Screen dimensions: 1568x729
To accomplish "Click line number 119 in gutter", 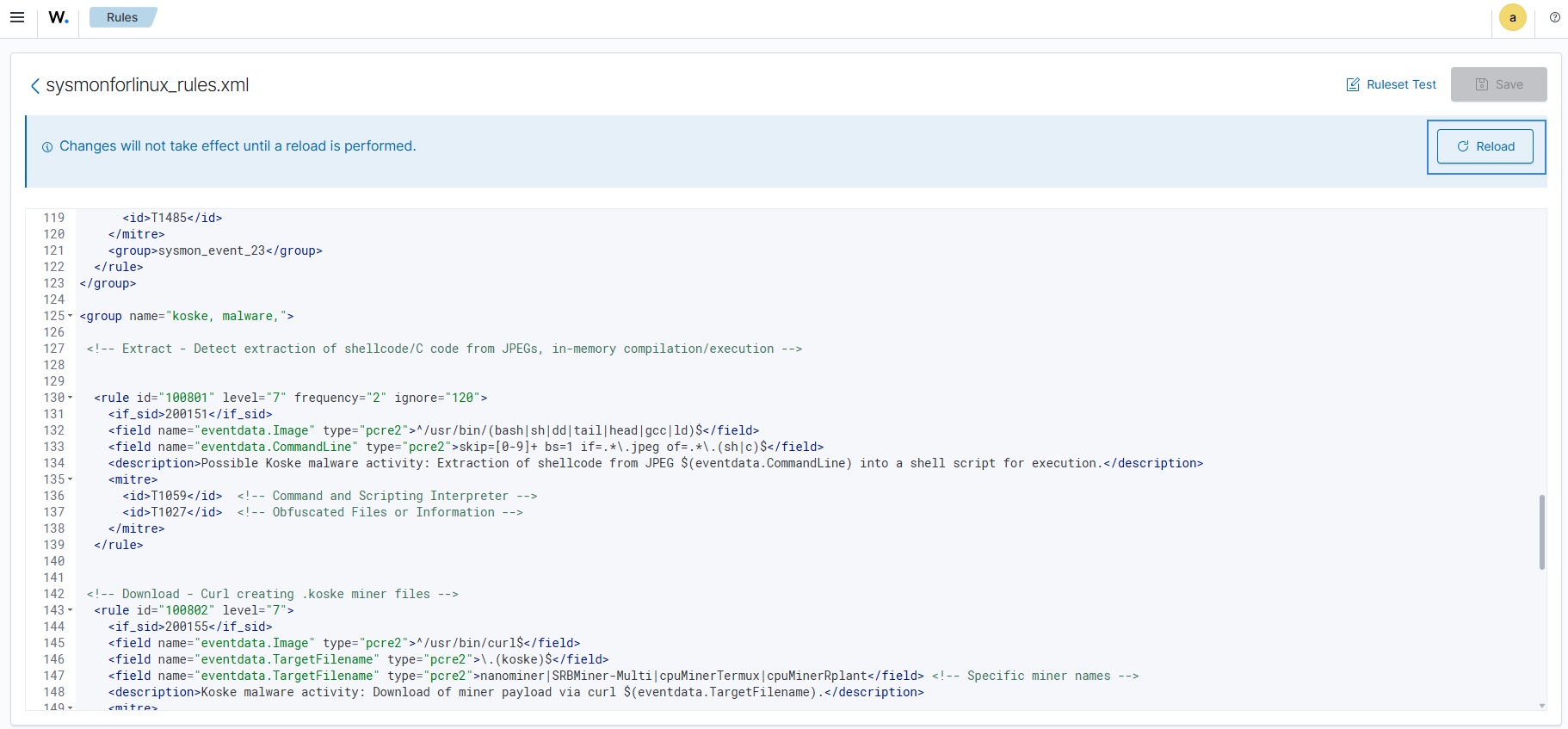I will click(53, 218).
